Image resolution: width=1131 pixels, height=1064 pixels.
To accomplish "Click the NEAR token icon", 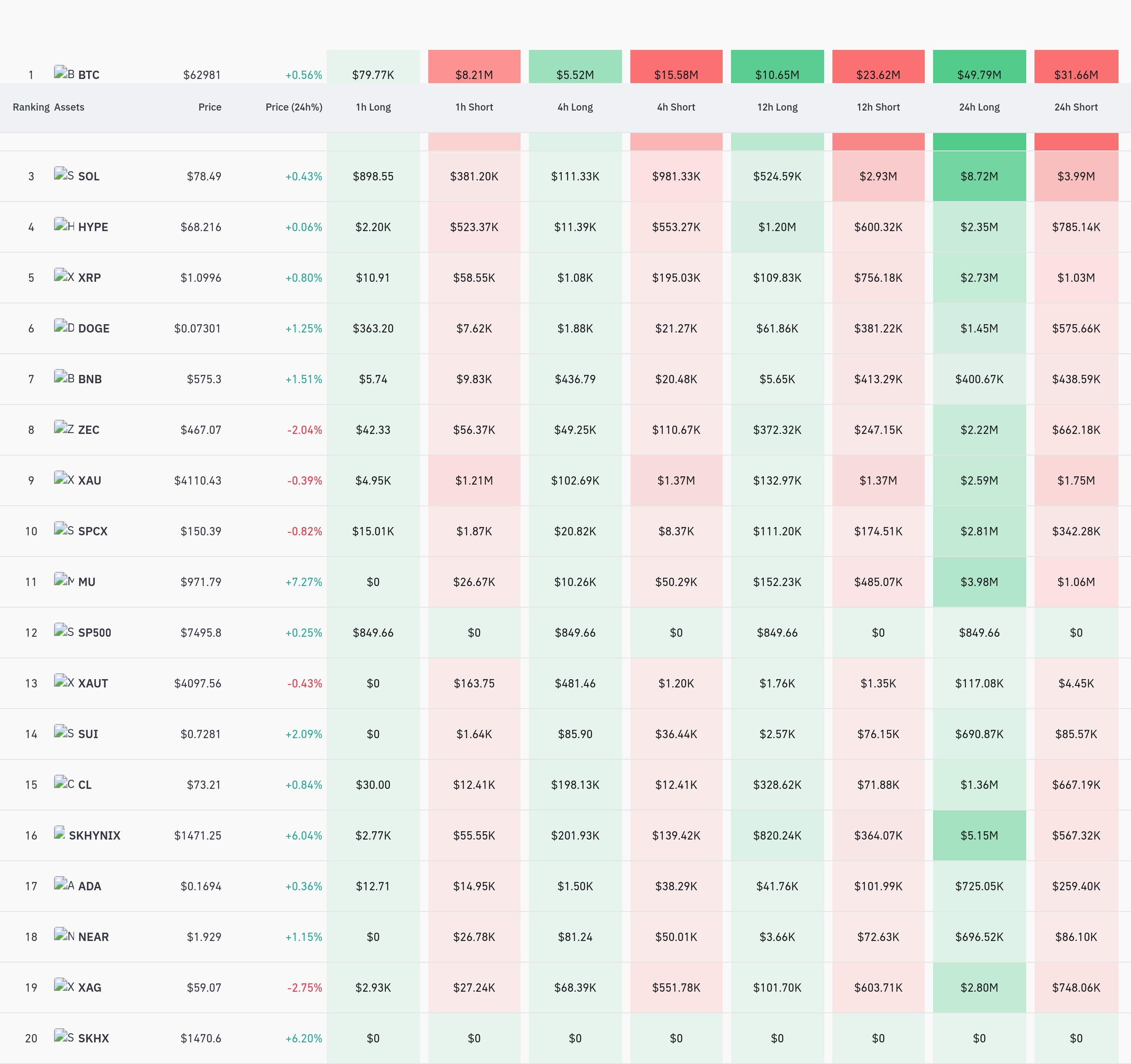I will [64, 934].
